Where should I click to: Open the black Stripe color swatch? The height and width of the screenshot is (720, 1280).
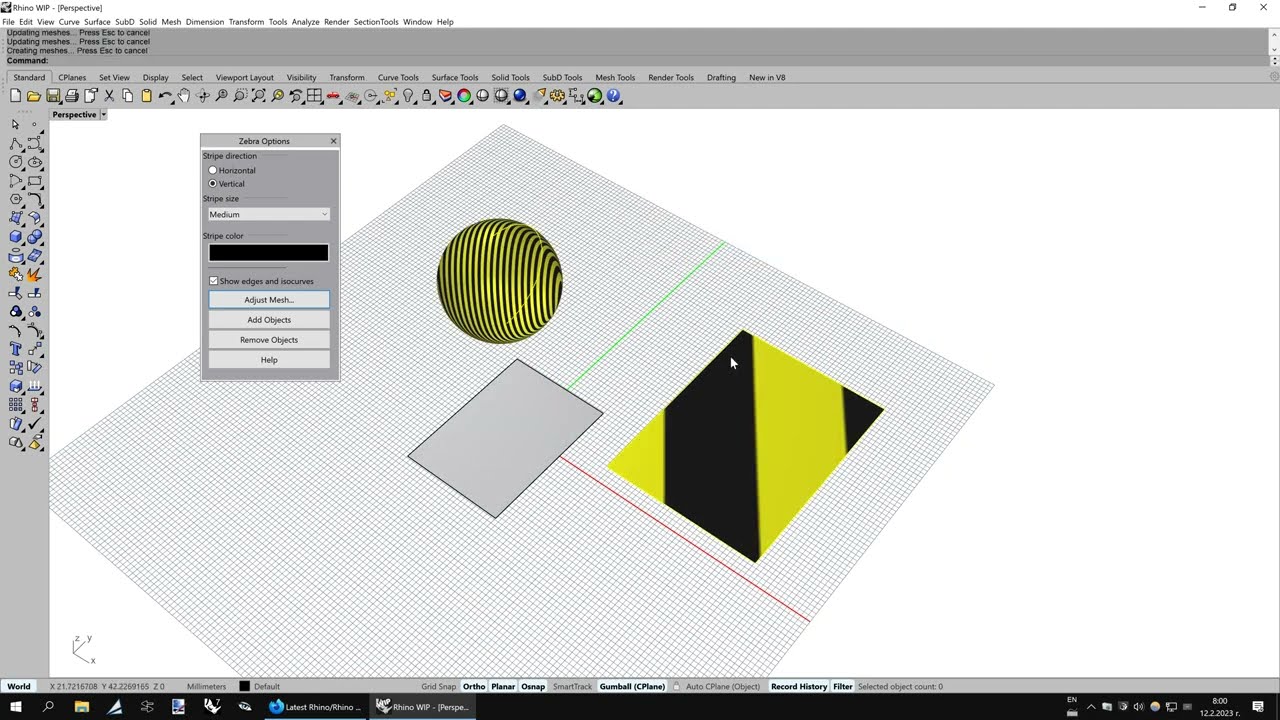[268, 253]
